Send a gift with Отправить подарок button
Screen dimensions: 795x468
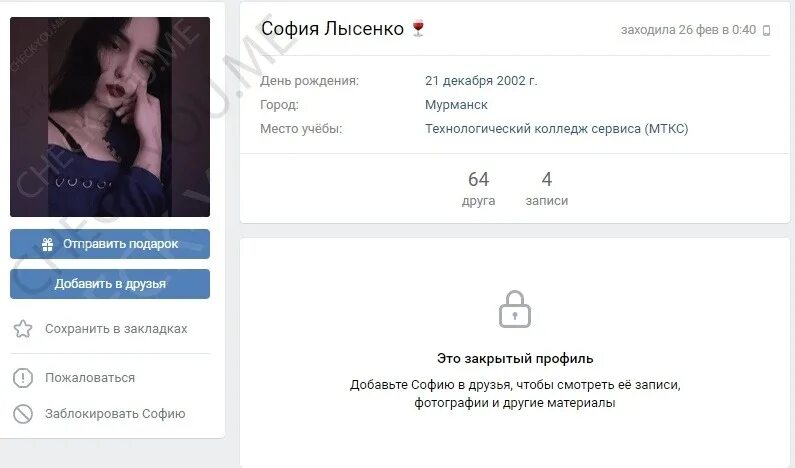(110, 244)
